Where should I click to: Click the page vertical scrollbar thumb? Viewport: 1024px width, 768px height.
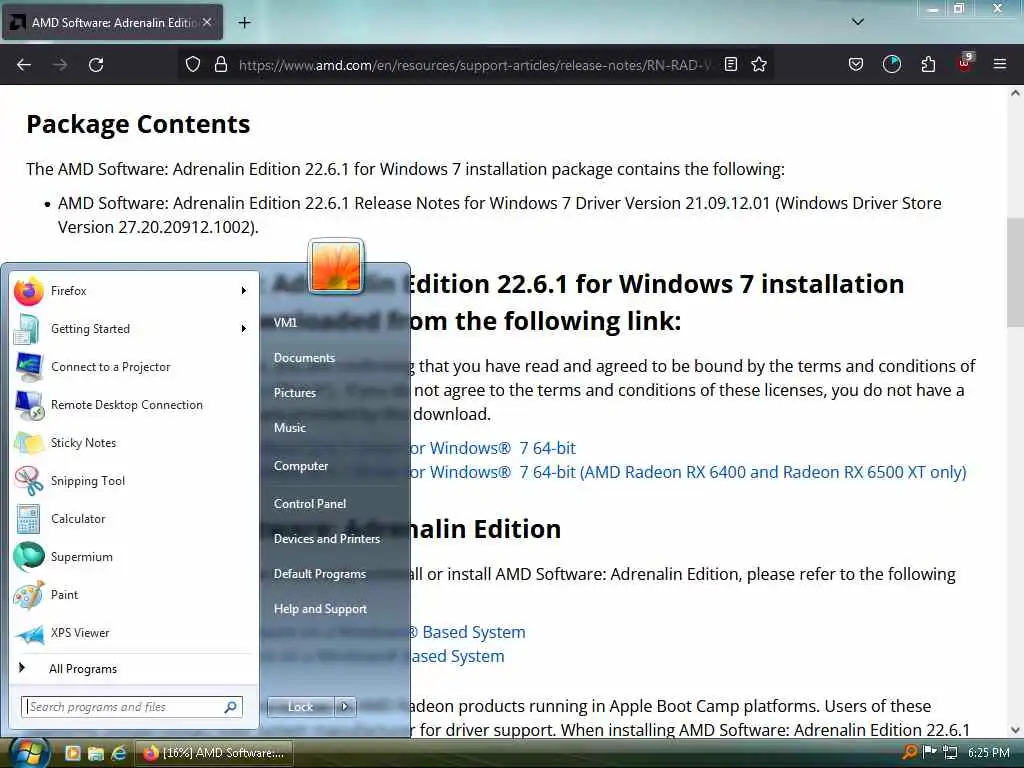[x=1015, y=272]
